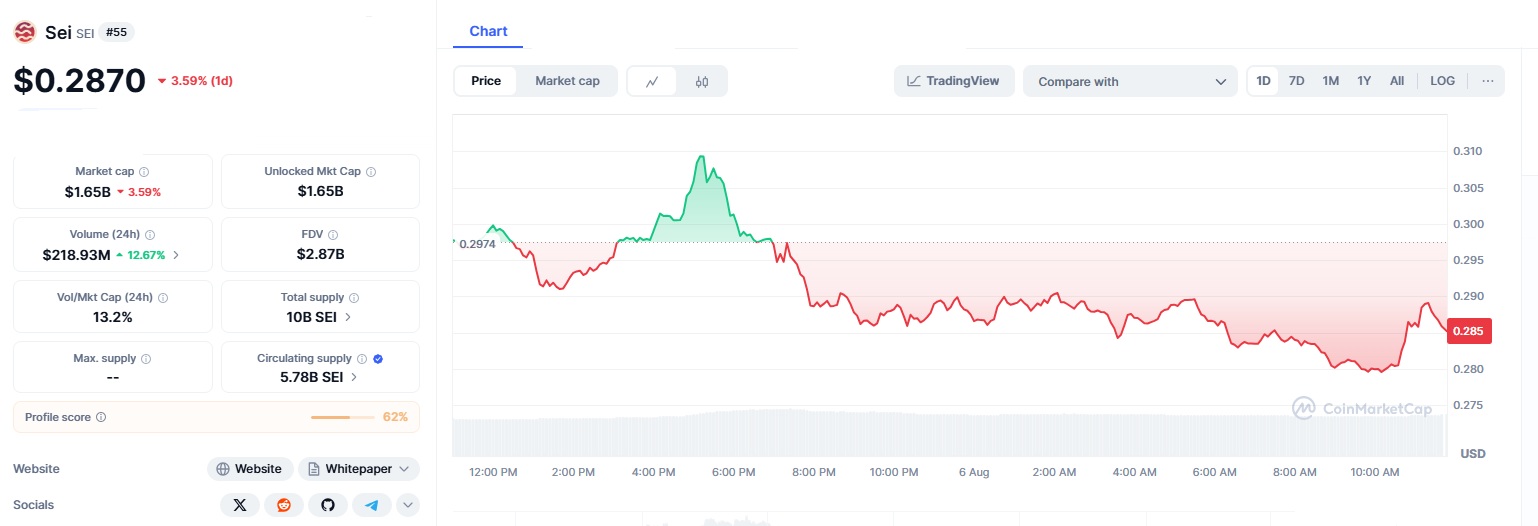
Task: Click the USD currency label
Action: click(1472, 454)
